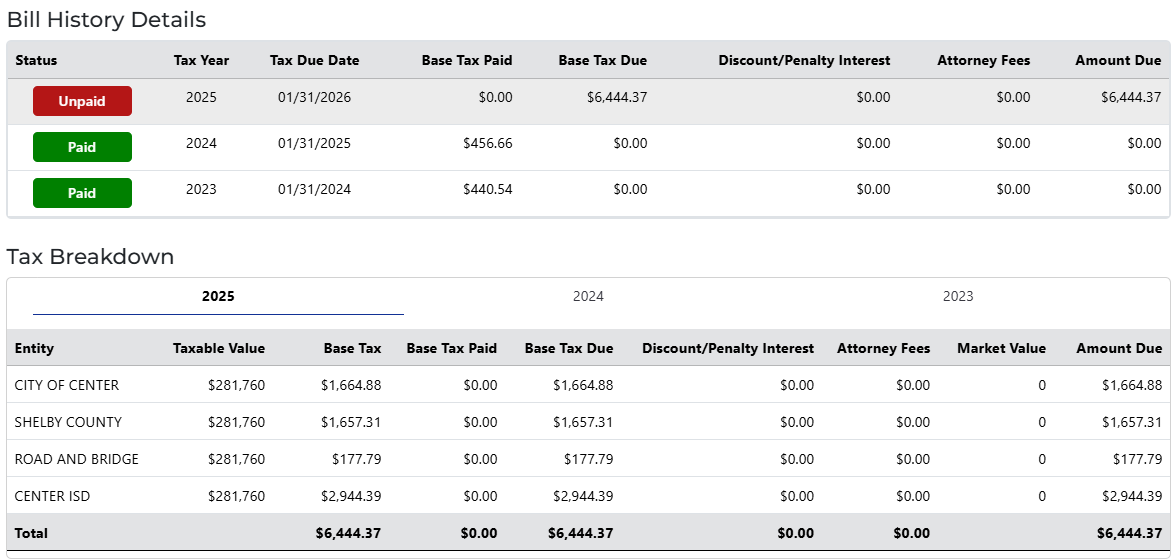Click the Total row label
Image resolution: width=1175 pixels, height=559 pixels.
coord(31,533)
